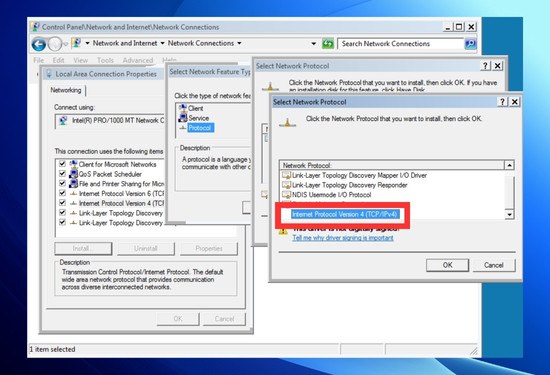Select Internet Protocol Version 4 (TCP/IPv4) protocol

coord(345,214)
